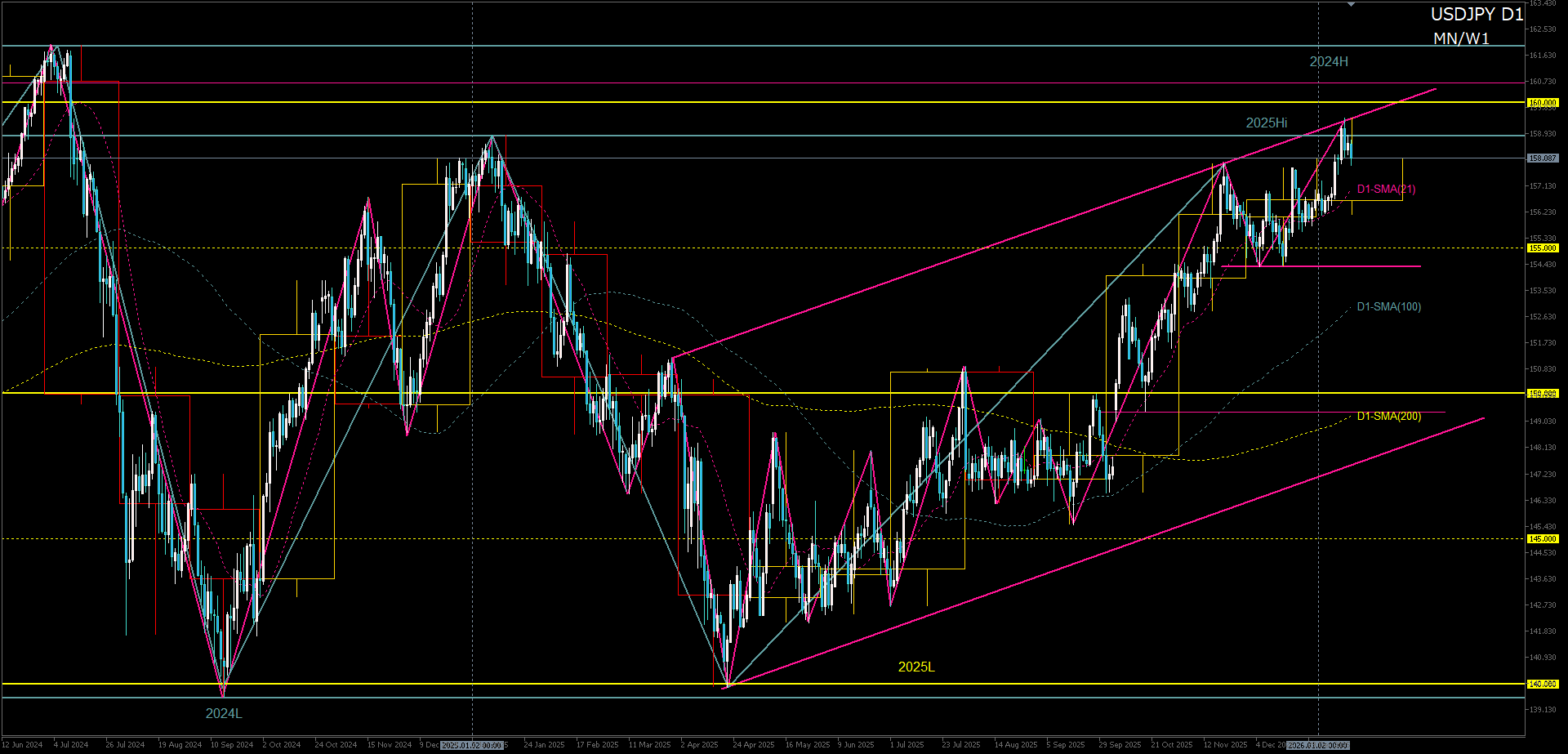The height and width of the screenshot is (754, 1568).
Task: Select the 2024H text label
Action: click(x=1329, y=62)
